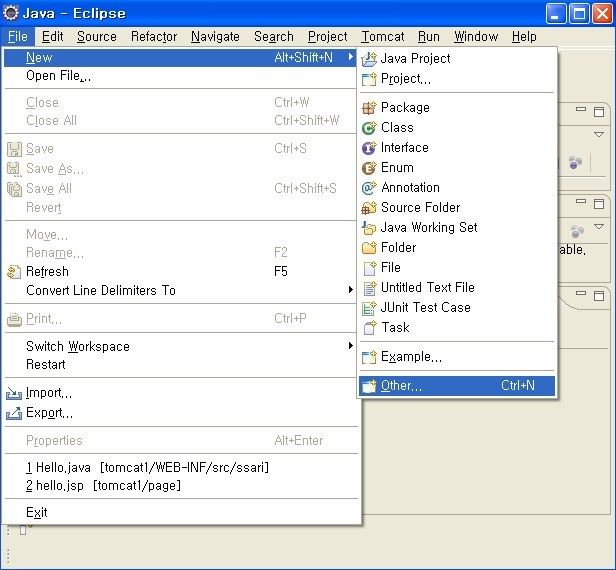The height and width of the screenshot is (570, 616).
Task: Click the Package icon
Action: click(369, 108)
